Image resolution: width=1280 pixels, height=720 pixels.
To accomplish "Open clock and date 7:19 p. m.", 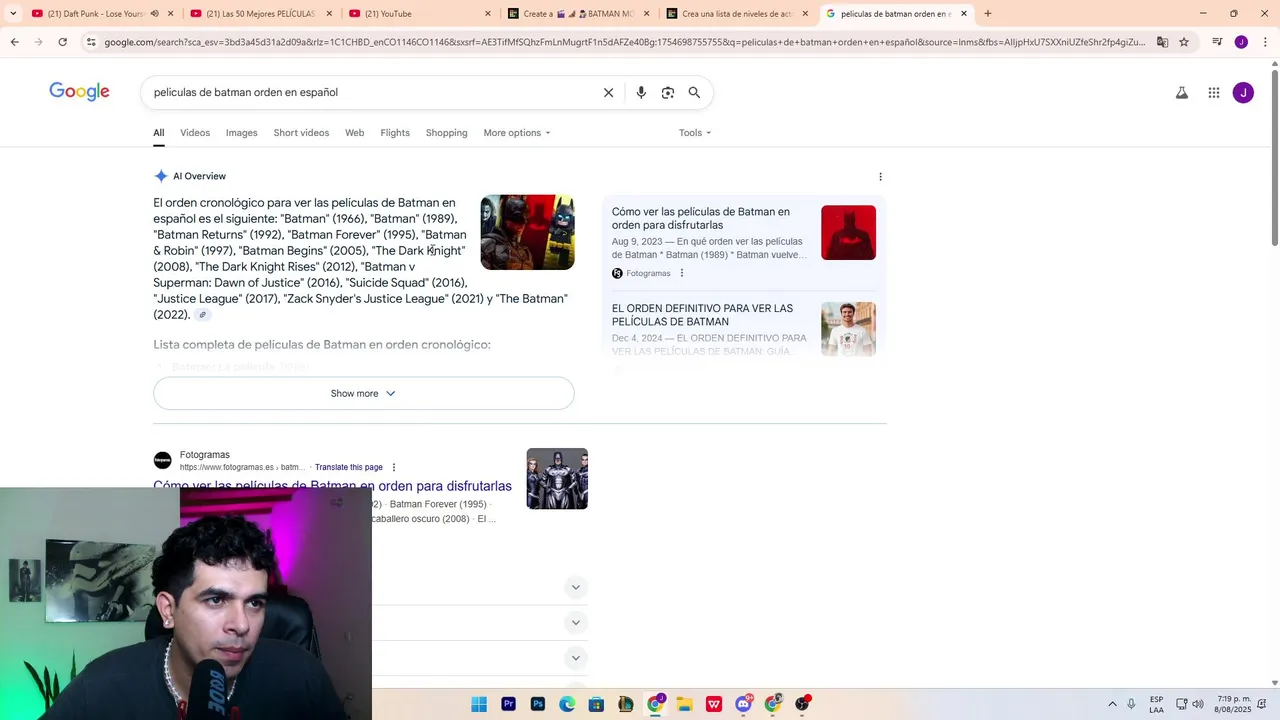I will pos(1235,704).
